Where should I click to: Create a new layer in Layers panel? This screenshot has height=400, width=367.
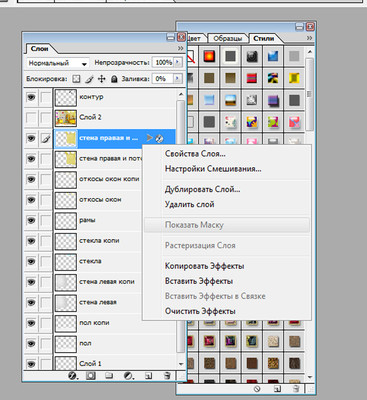coord(148,376)
